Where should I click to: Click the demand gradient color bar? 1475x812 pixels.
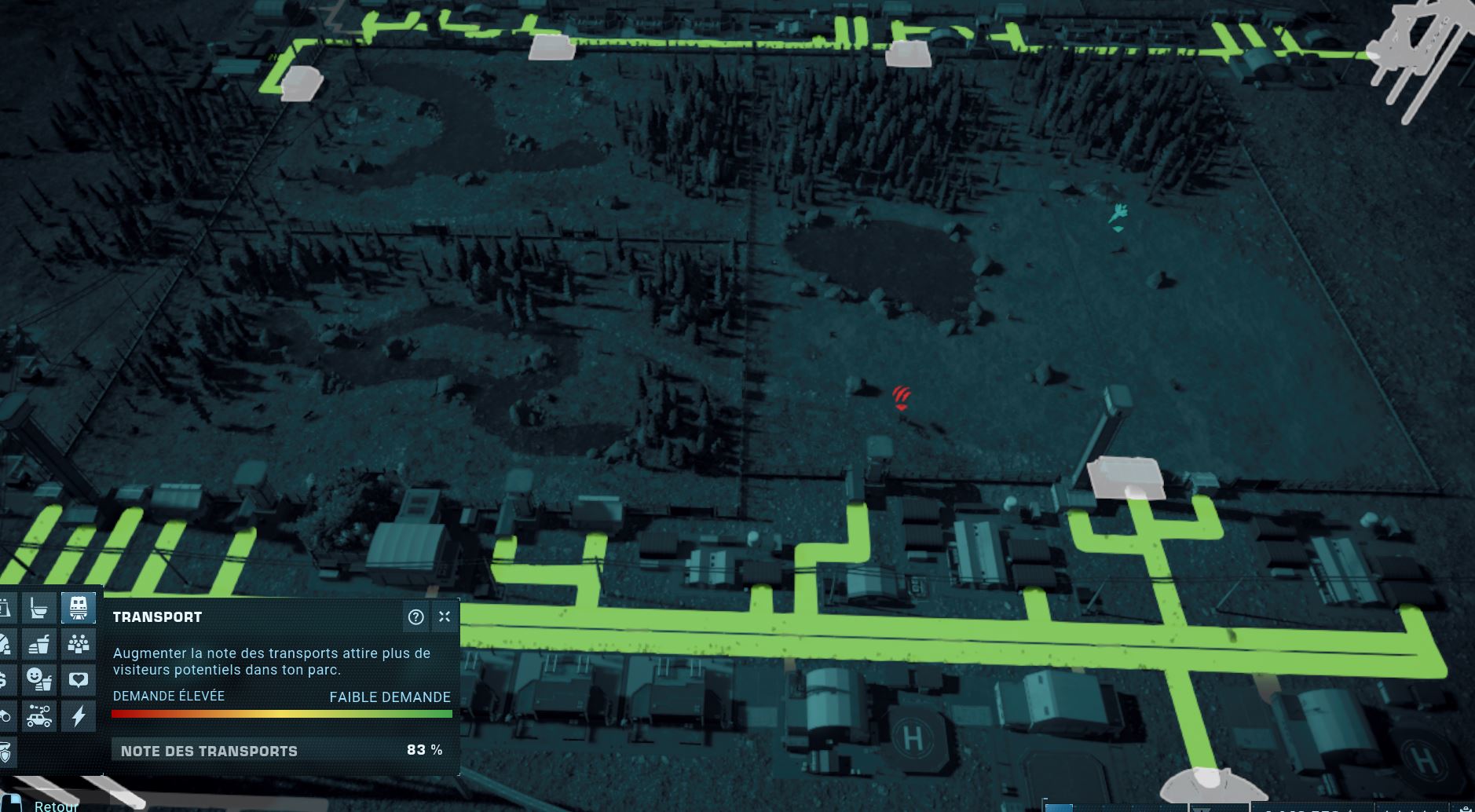282,714
